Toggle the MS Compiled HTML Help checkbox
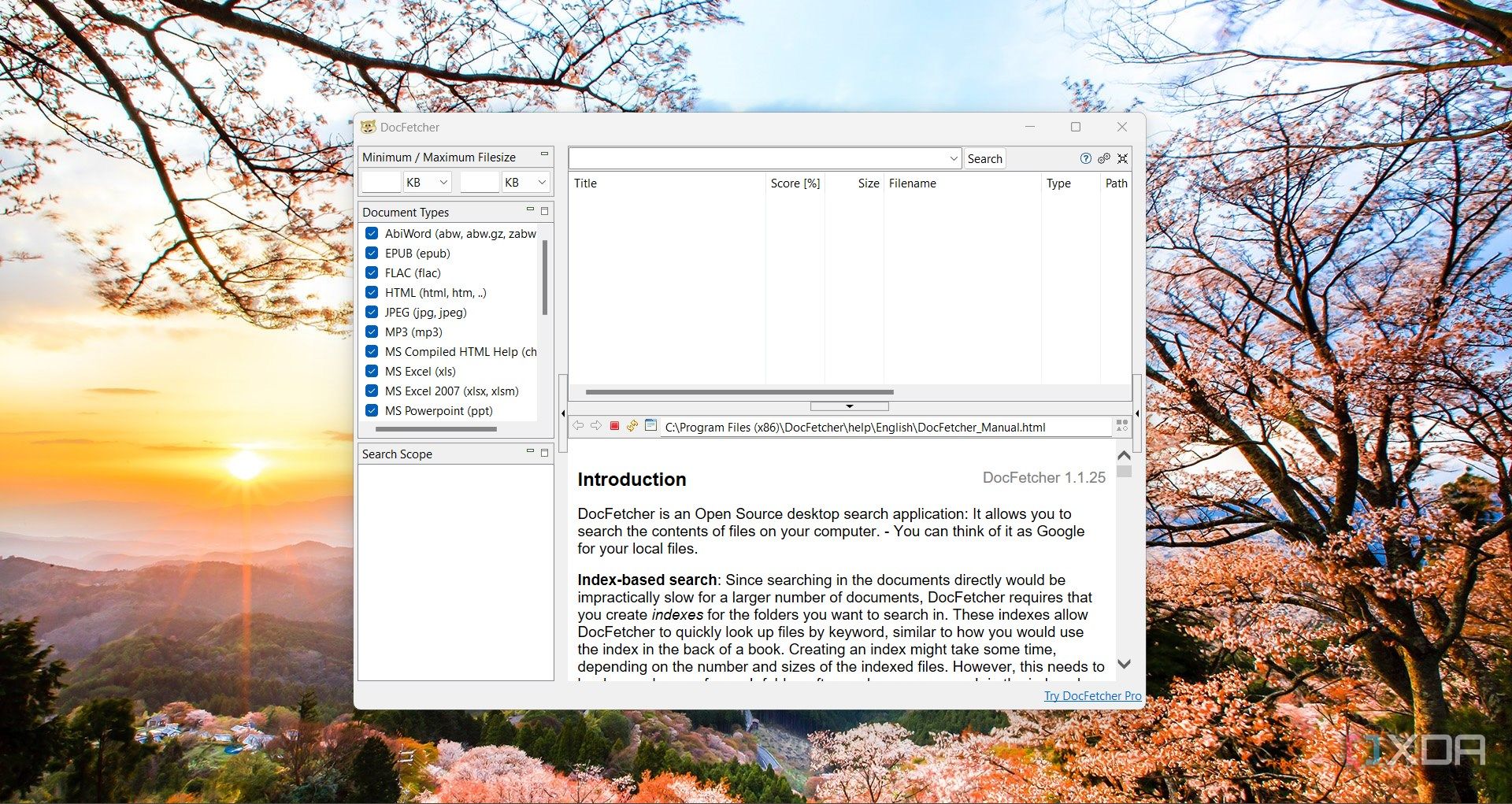 [372, 351]
